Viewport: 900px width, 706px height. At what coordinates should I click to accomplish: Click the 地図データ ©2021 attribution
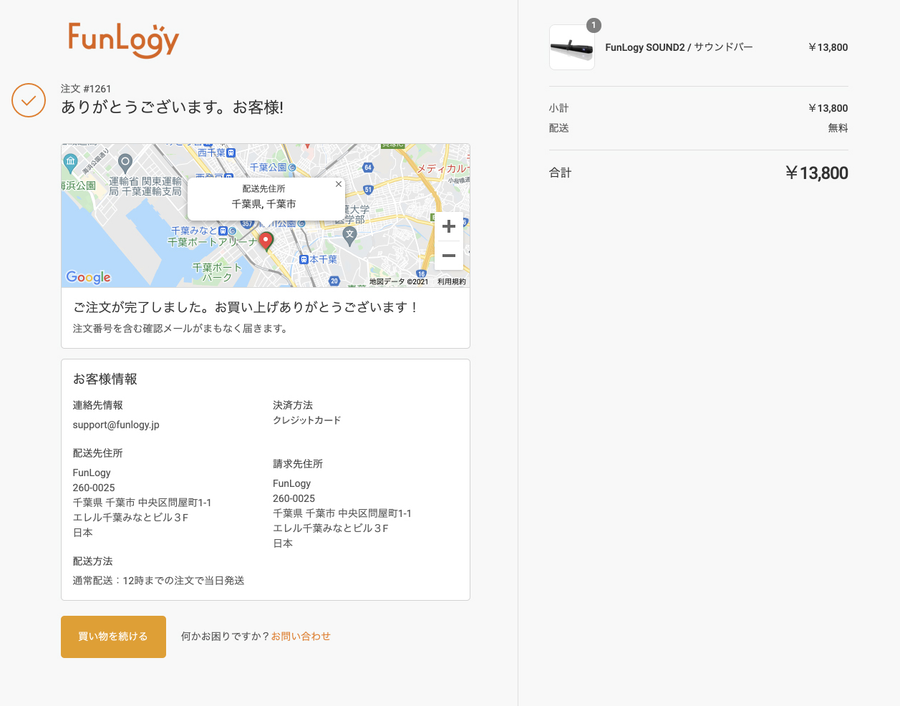click(399, 282)
